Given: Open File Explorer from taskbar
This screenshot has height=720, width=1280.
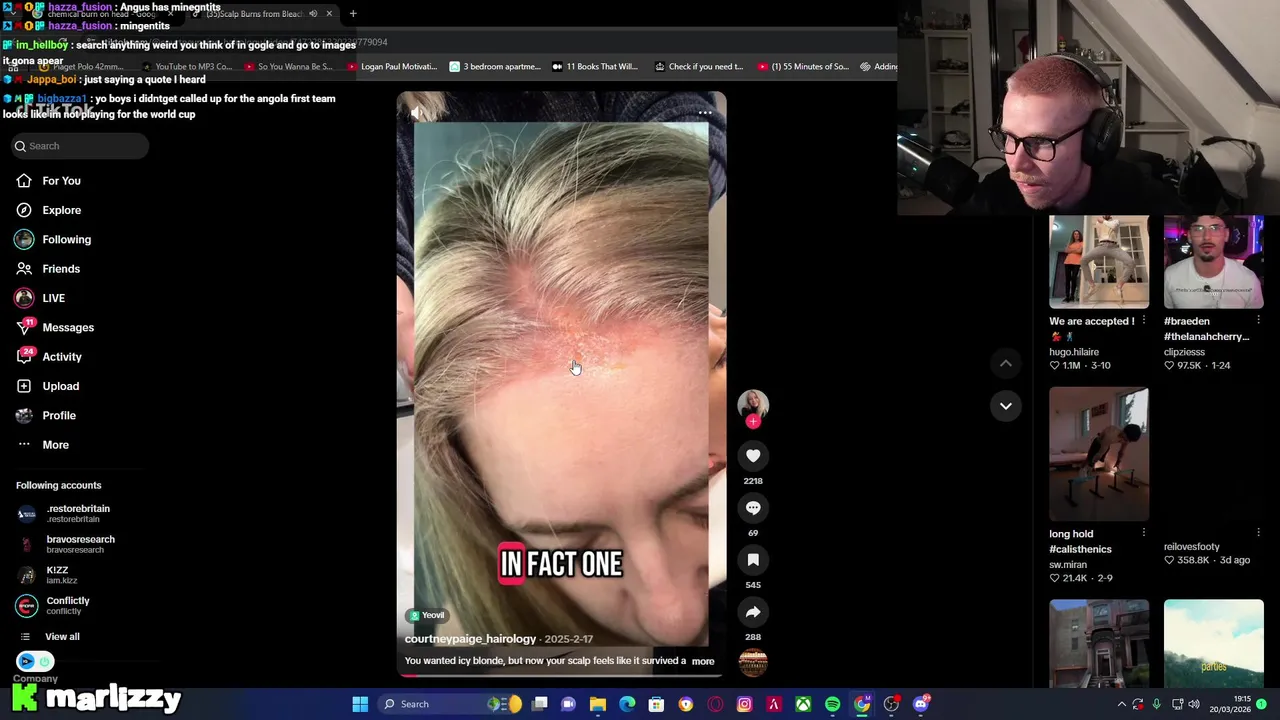Looking at the screenshot, I should (598, 704).
